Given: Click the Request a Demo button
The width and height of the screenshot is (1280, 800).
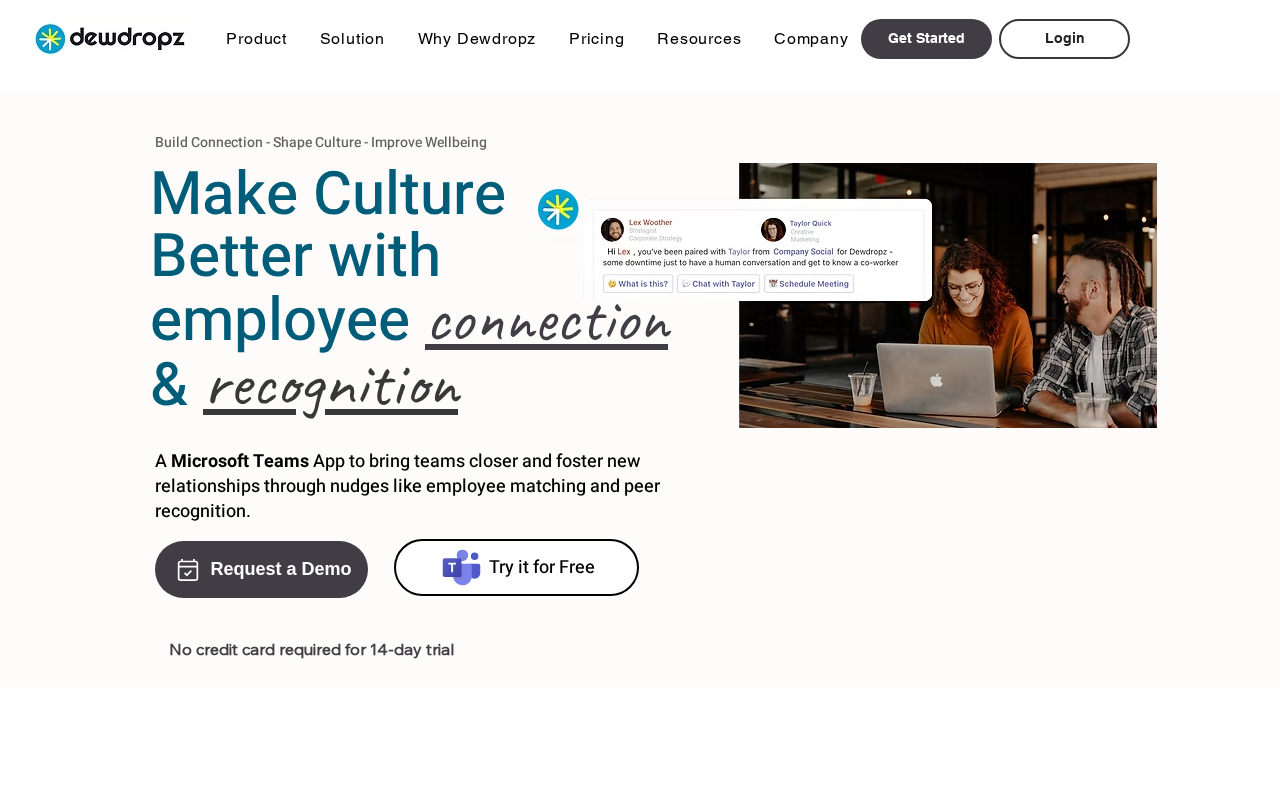Looking at the screenshot, I should point(261,569).
